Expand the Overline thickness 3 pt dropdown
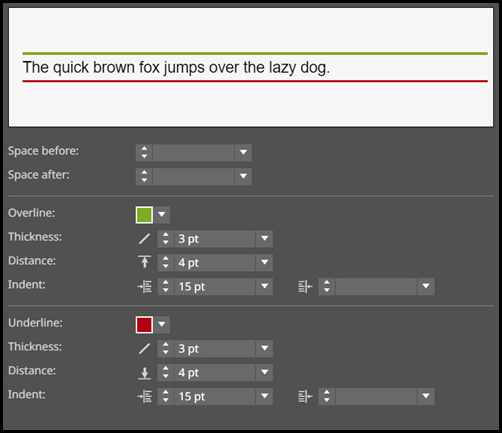 coord(265,239)
